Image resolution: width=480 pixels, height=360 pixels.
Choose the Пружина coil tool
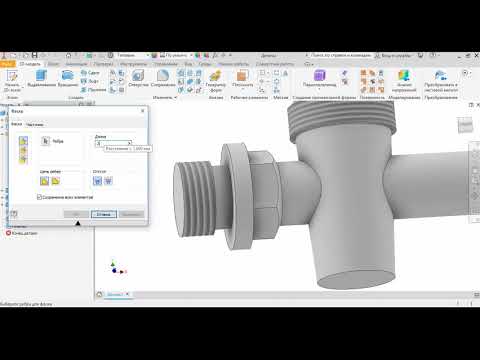[93, 90]
